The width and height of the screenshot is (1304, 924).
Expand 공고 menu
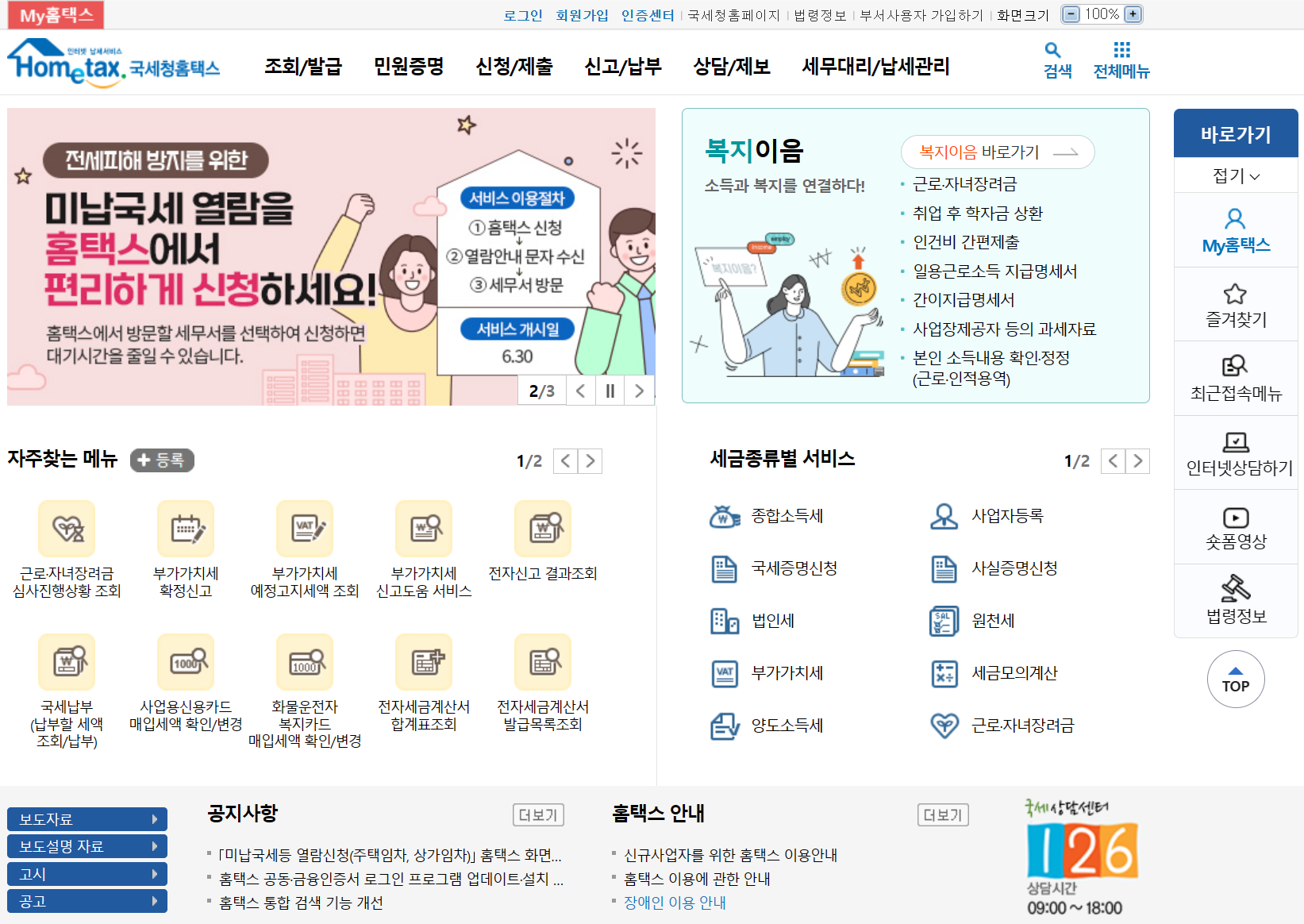87,901
